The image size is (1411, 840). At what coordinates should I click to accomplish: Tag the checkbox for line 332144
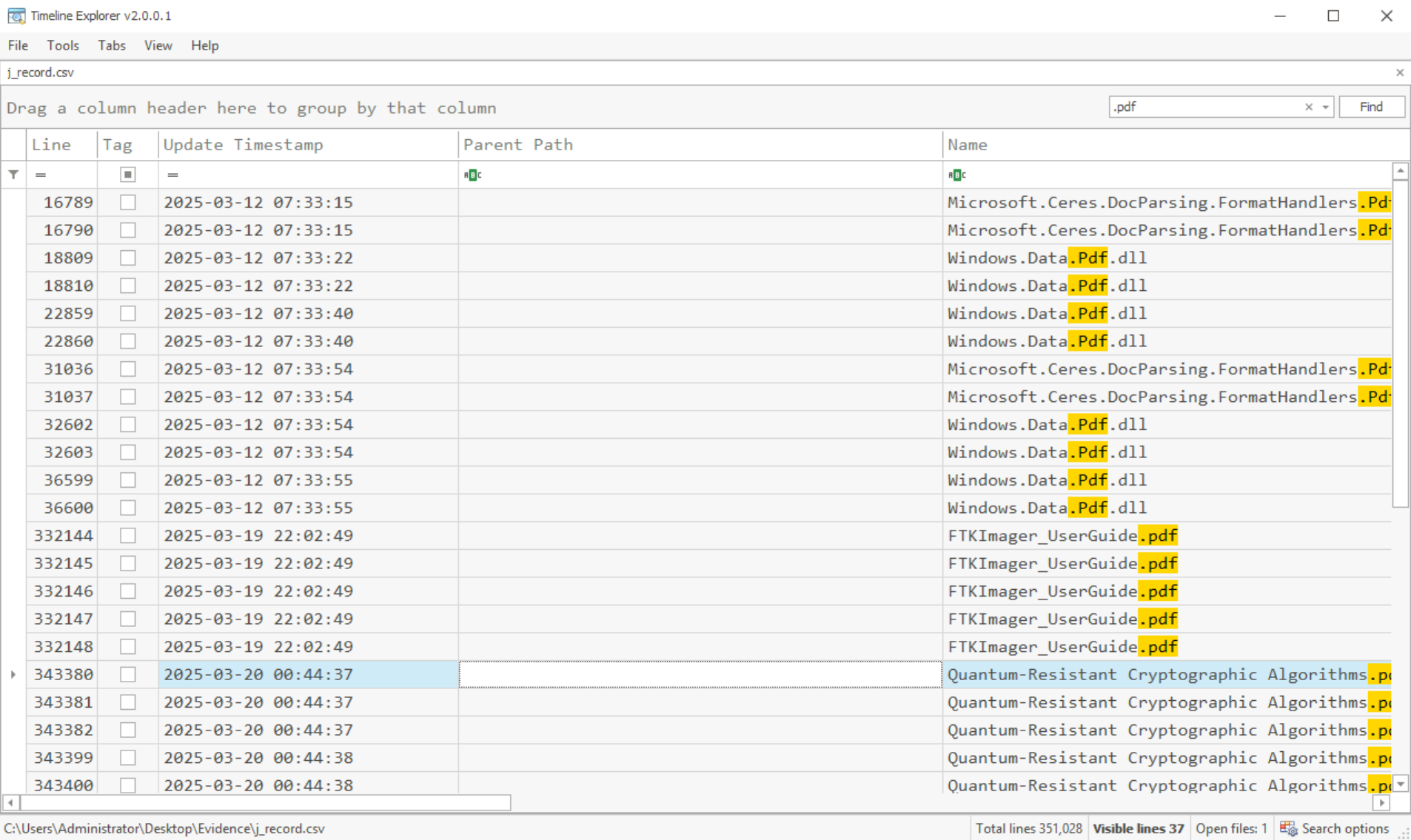point(128,535)
